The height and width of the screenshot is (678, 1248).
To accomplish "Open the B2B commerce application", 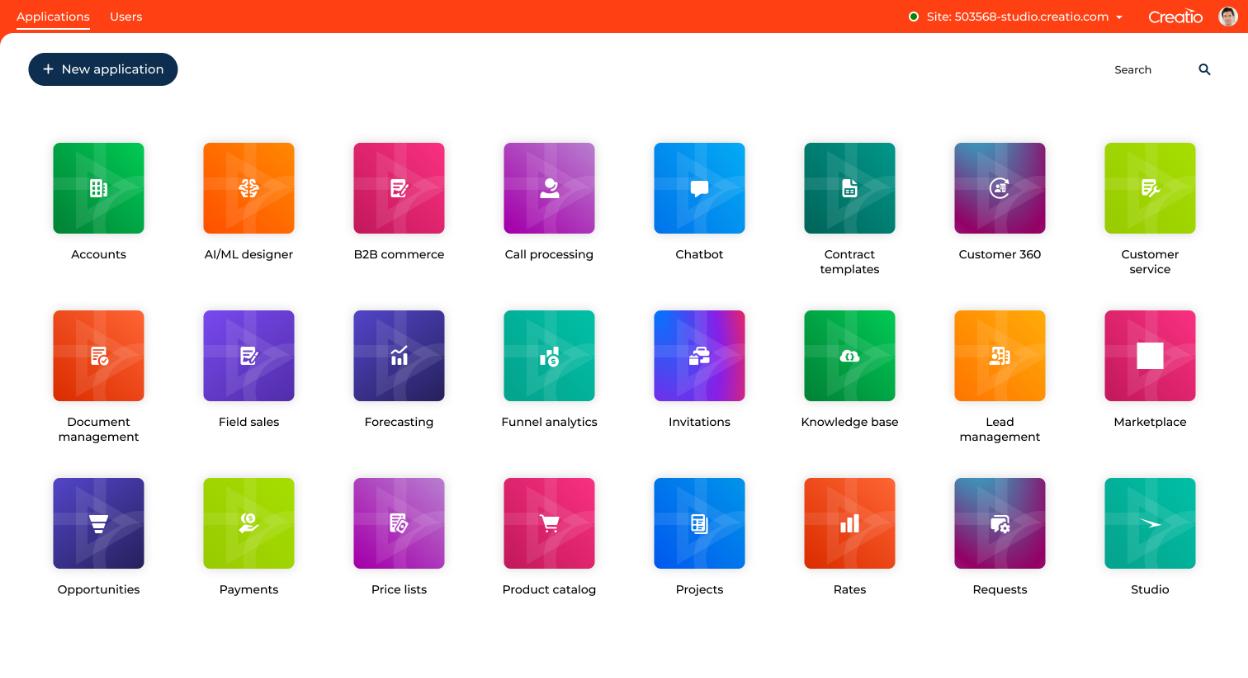I will [x=398, y=188].
